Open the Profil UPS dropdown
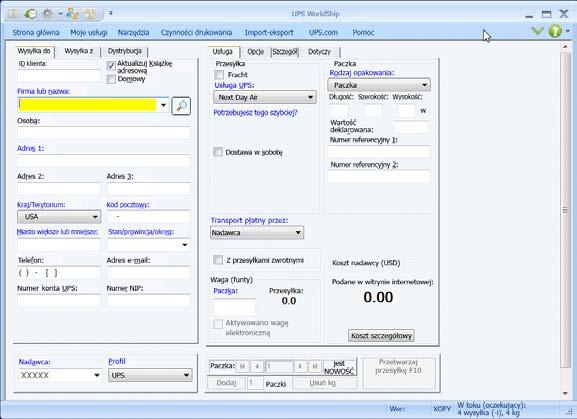577x419 pixels. tap(150, 375)
